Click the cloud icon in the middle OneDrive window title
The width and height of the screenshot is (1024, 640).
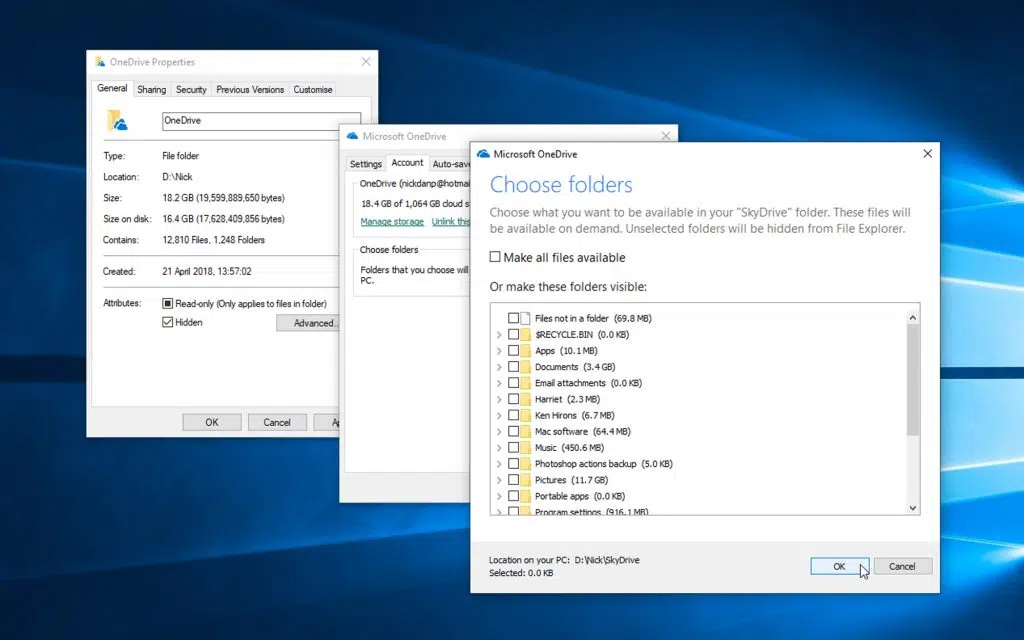353,136
